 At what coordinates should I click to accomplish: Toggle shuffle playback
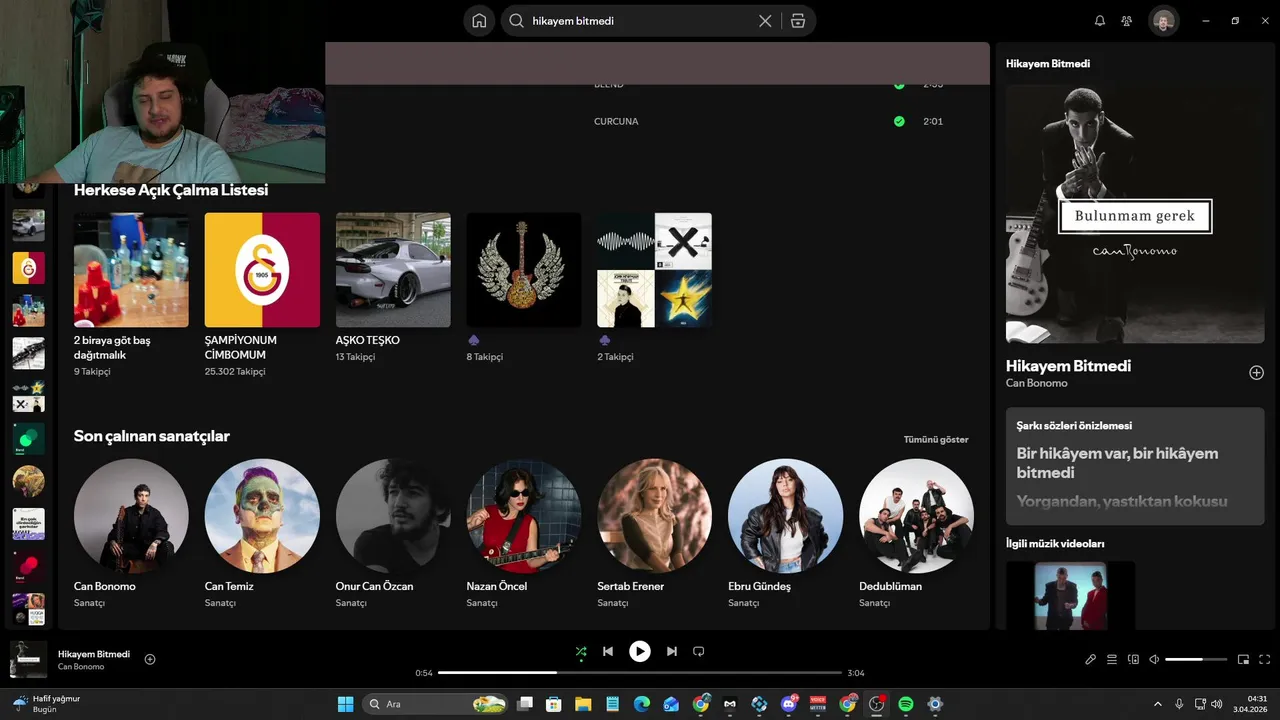coord(581,652)
